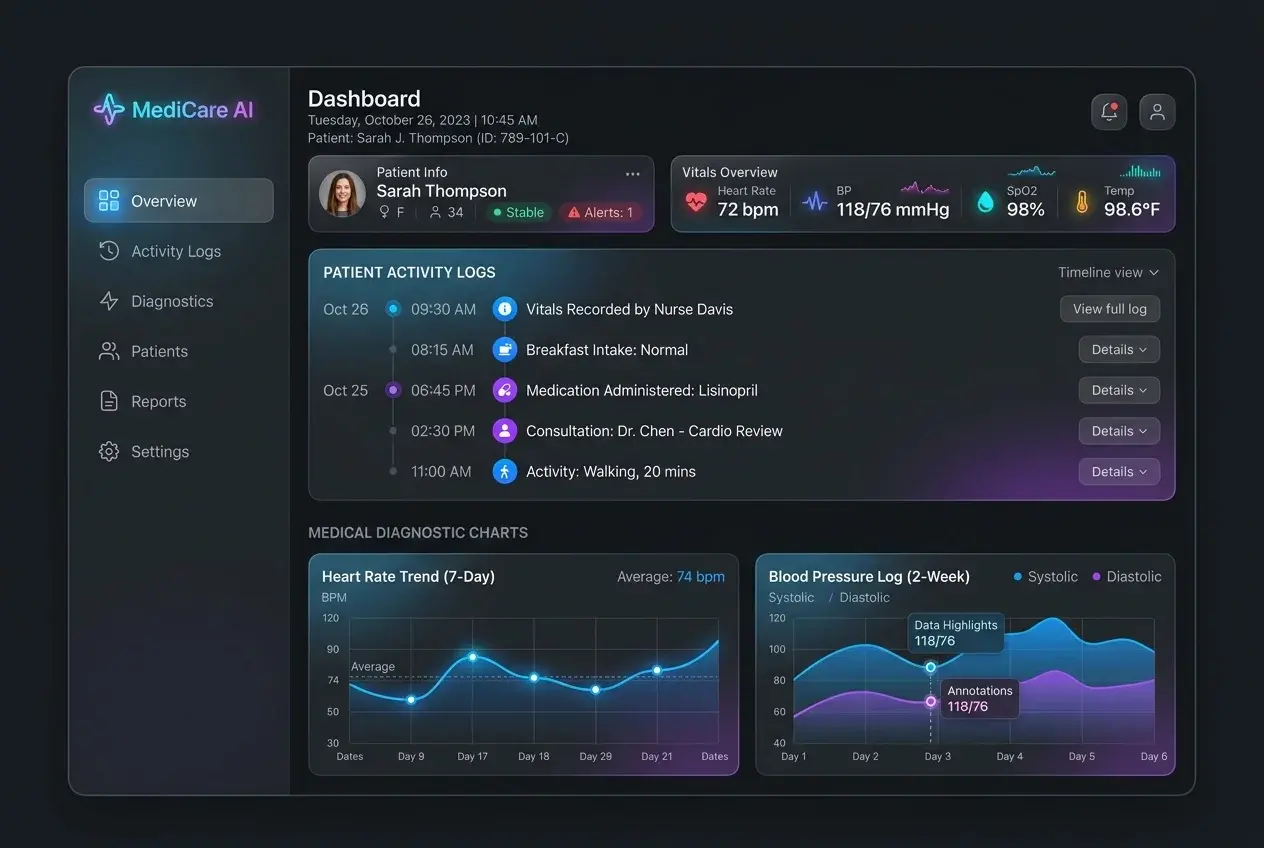
Task: Click the heart rate icon in Vitals
Action: click(696, 202)
